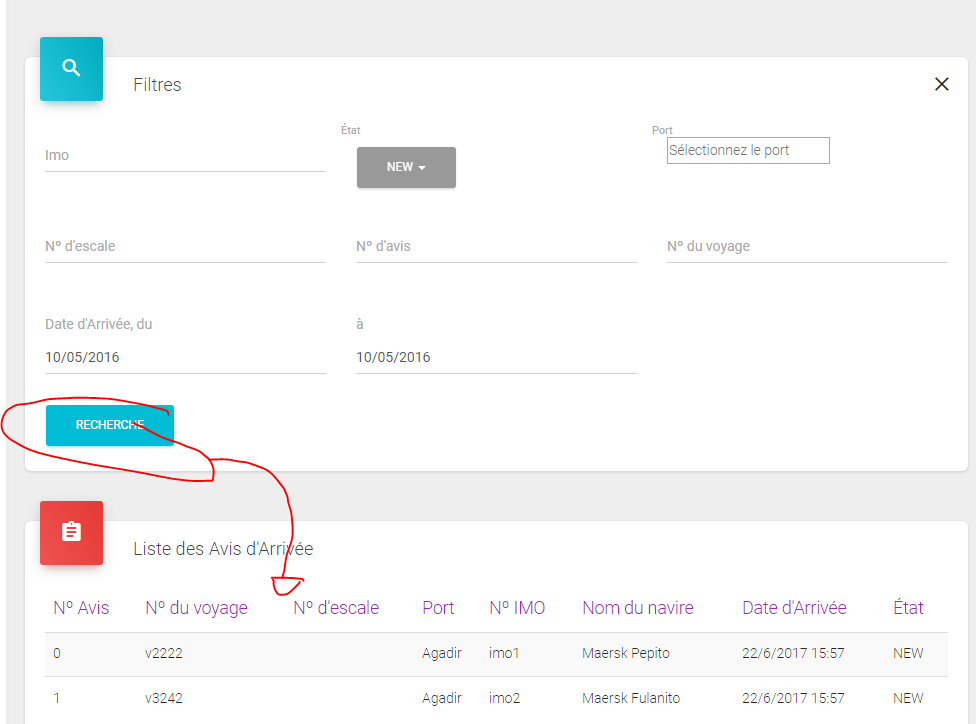
Task: Sort by État column header
Action: pyautogui.click(x=908, y=608)
